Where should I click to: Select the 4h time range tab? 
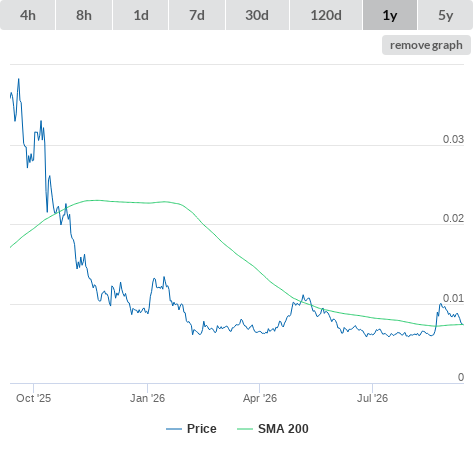click(x=28, y=15)
